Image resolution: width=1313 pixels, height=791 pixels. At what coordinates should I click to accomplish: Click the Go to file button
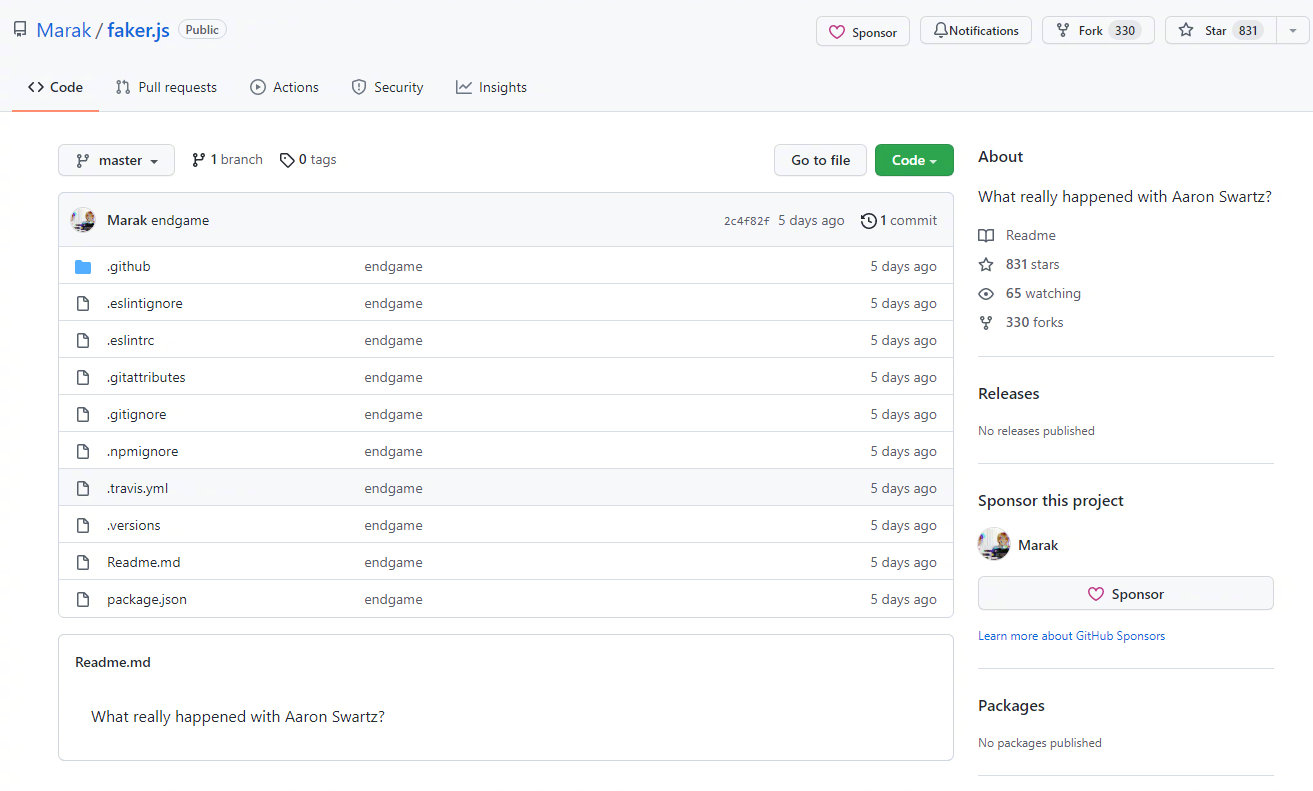pyautogui.click(x=820, y=160)
